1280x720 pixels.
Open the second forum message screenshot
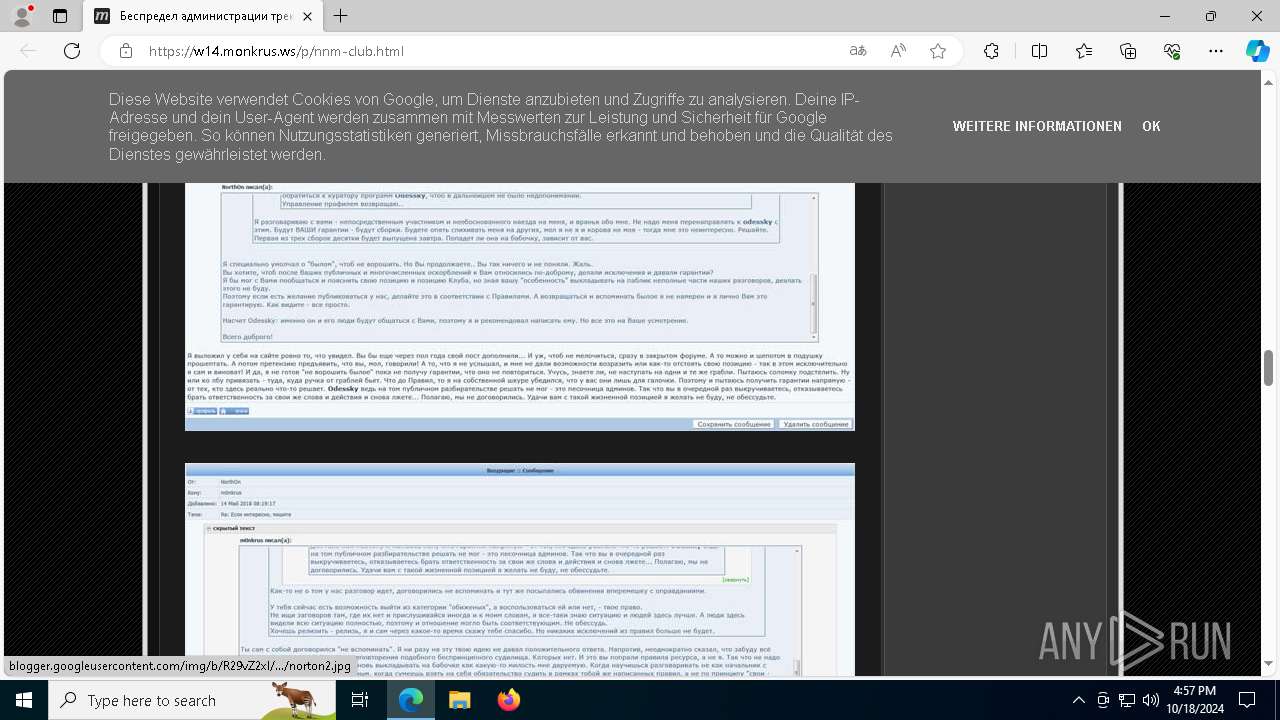click(520, 569)
